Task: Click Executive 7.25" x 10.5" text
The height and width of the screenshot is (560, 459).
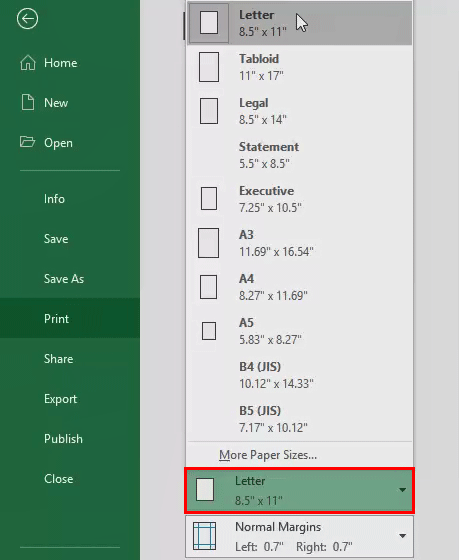Action: [x=270, y=199]
